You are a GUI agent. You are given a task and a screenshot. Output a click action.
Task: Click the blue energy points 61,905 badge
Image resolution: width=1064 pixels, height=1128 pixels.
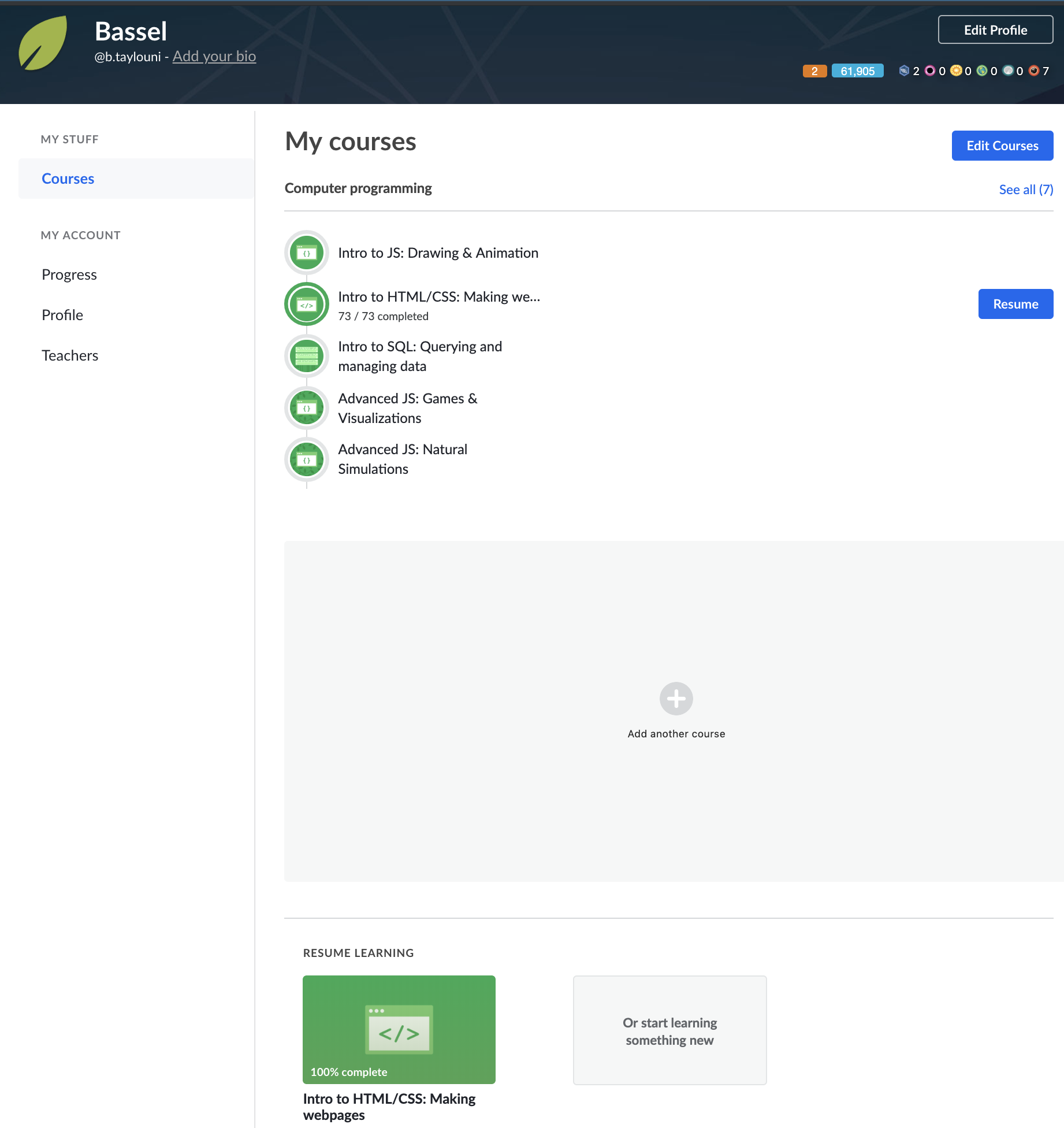(857, 71)
